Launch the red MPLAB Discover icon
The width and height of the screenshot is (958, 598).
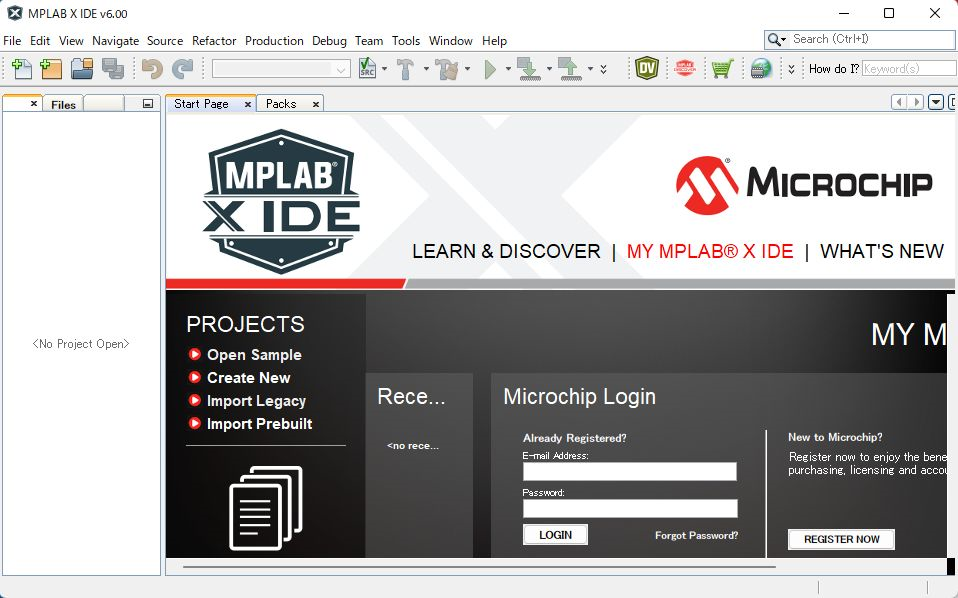[x=684, y=68]
